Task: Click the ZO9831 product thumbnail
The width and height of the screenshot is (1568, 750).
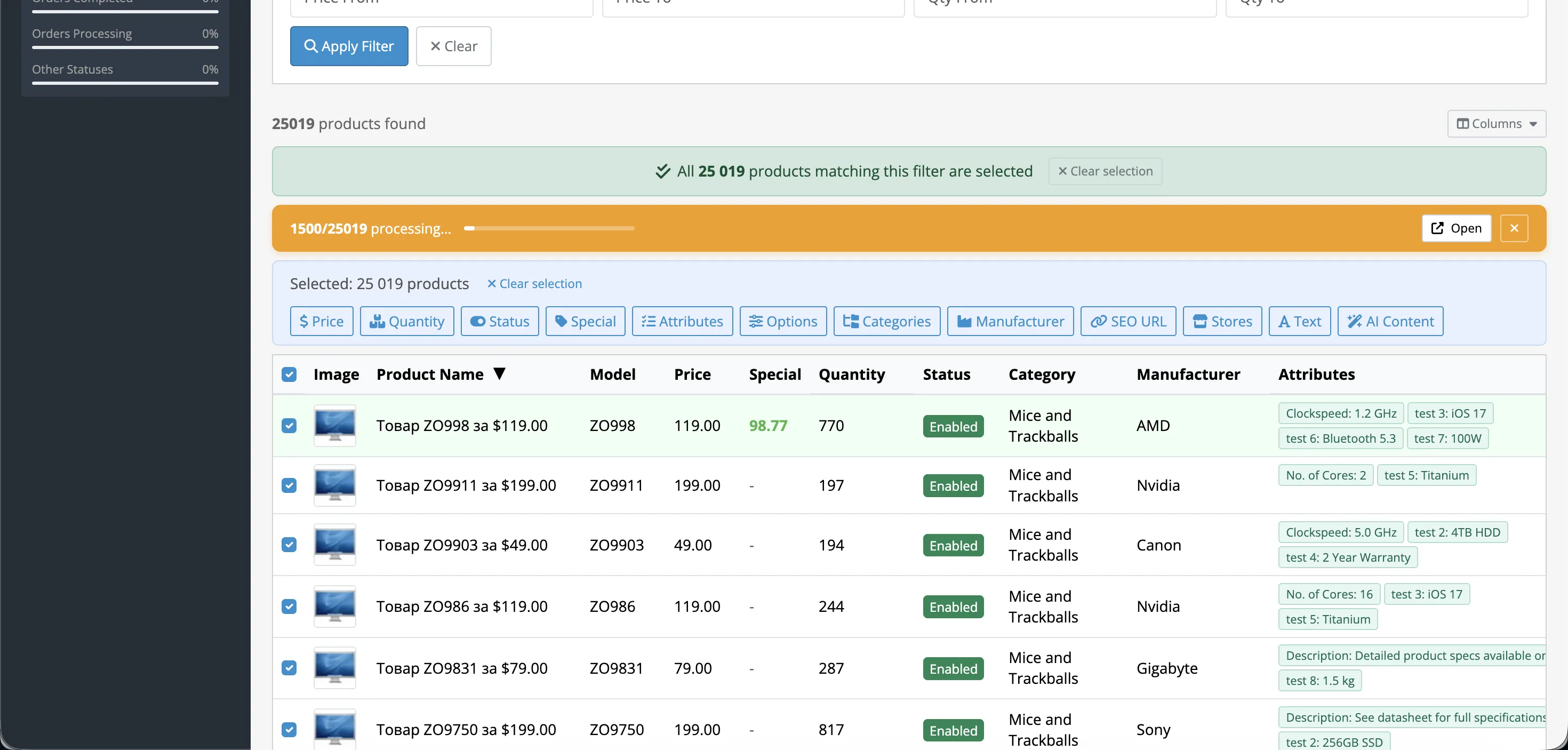Action: 335,668
